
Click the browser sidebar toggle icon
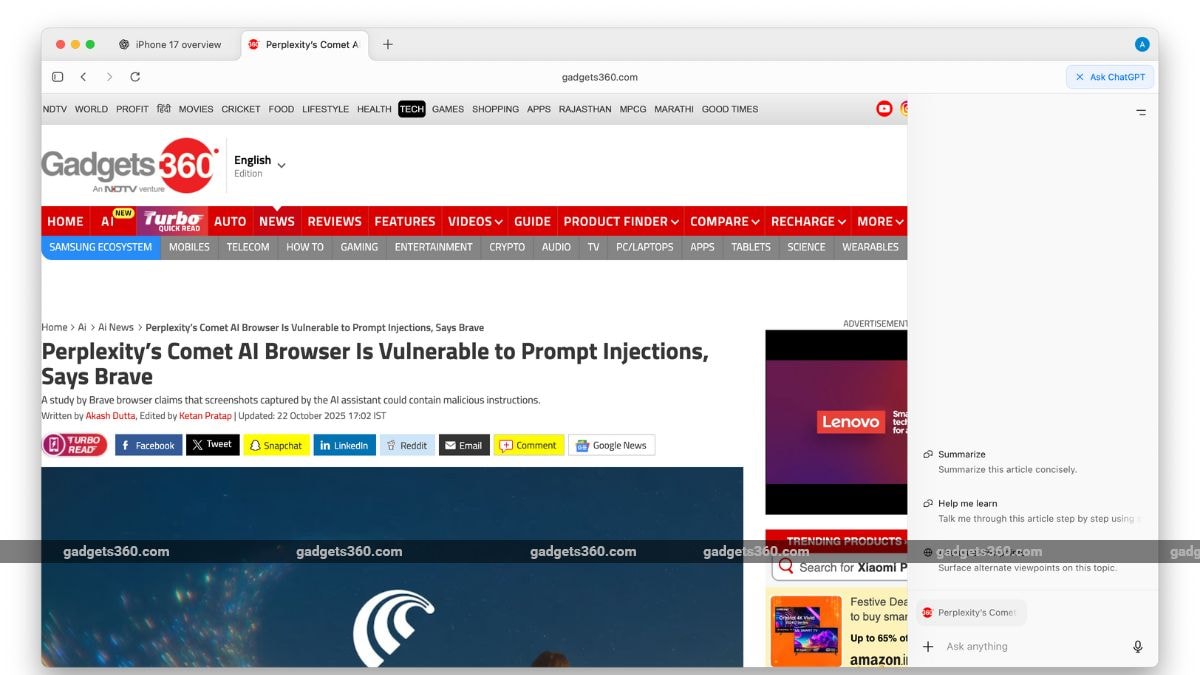57,77
